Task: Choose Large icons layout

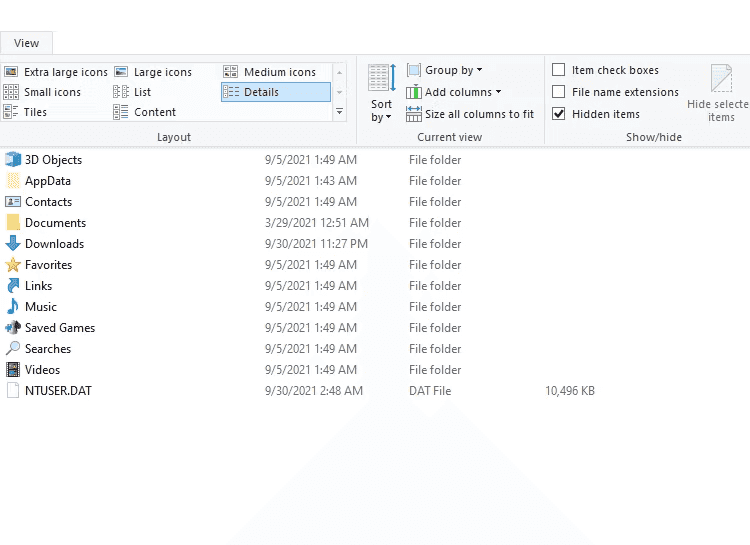Action: [x=153, y=72]
